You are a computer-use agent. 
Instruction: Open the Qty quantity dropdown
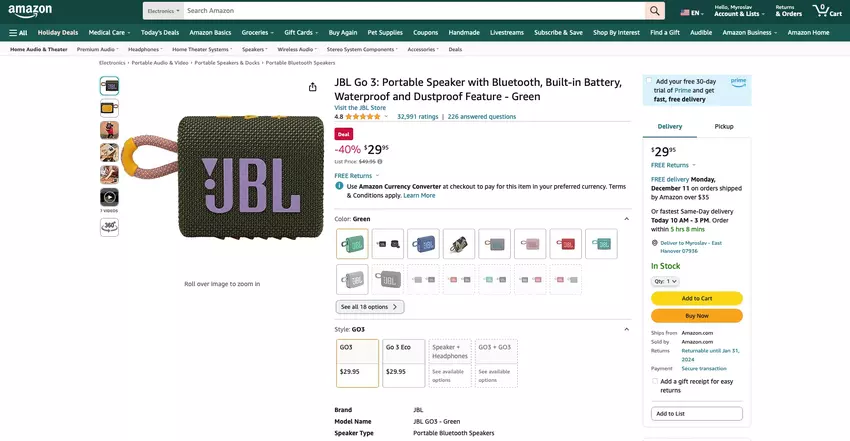665,281
